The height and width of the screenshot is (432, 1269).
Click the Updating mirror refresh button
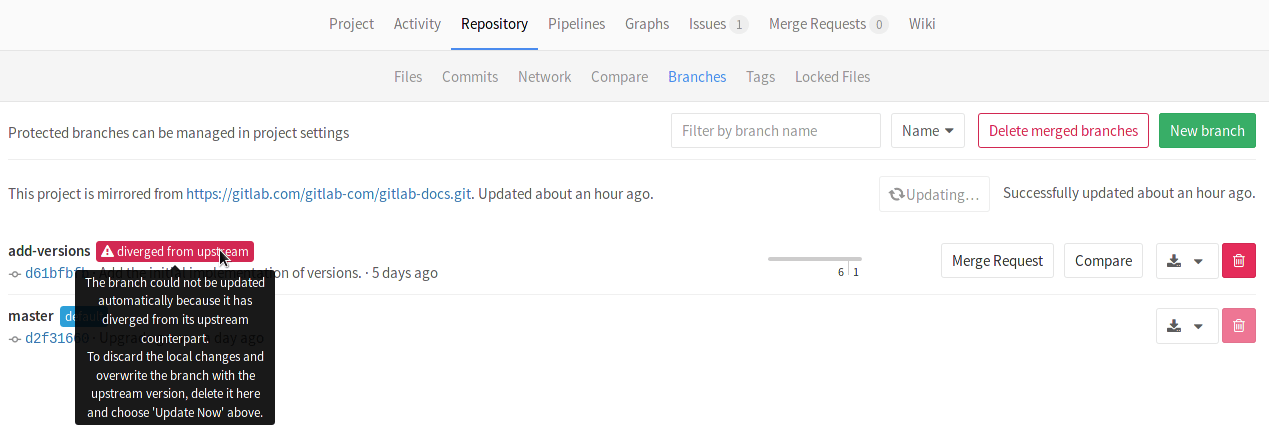click(934, 194)
